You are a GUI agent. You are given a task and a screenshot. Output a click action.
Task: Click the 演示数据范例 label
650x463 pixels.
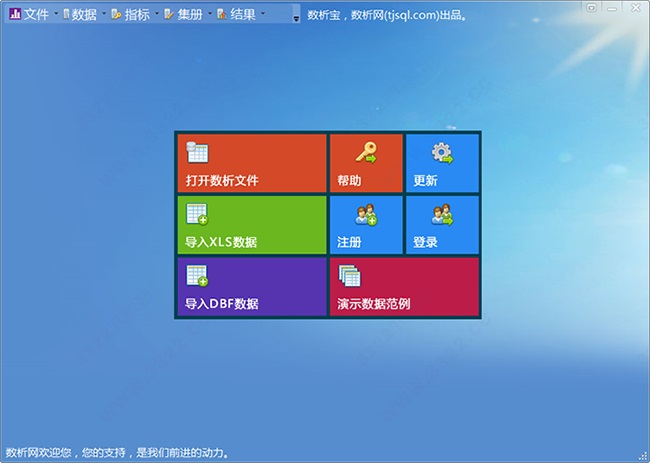(374, 303)
